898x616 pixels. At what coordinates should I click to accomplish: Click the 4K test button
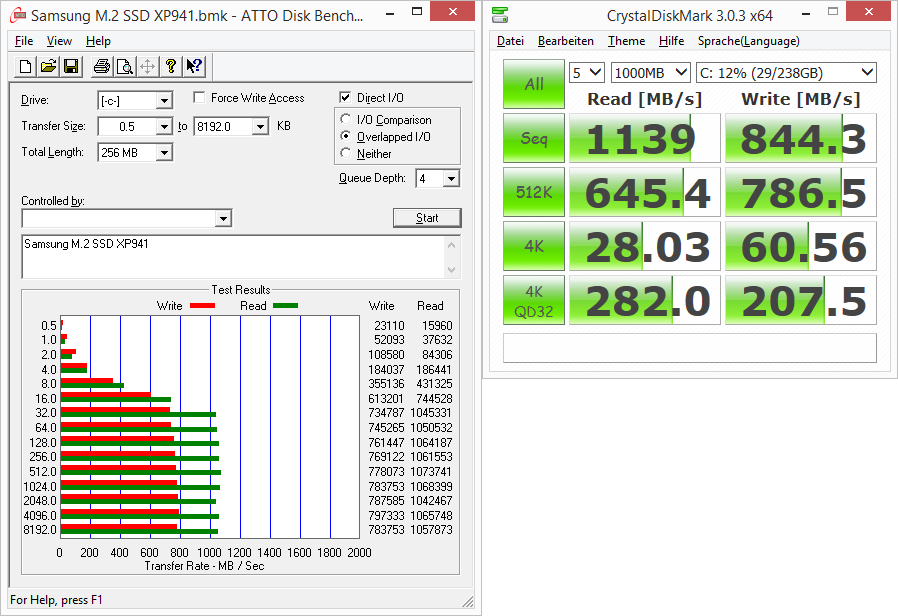(x=534, y=246)
